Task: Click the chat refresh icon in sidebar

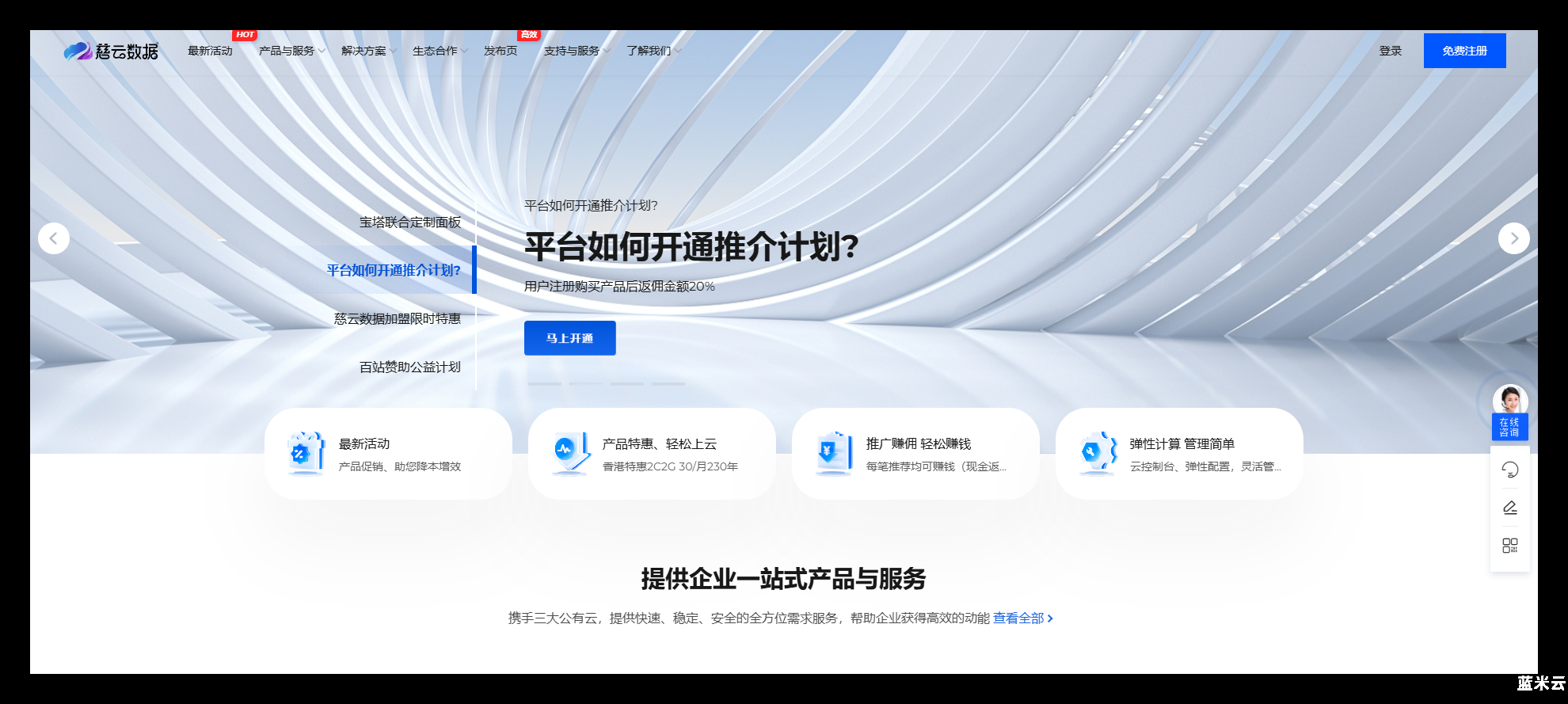Action: click(x=1509, y=470)
